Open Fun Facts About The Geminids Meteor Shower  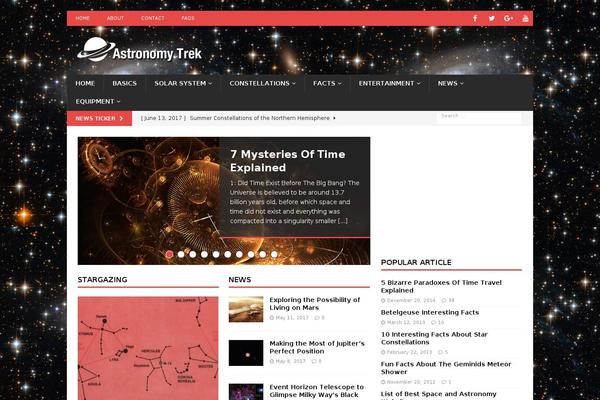446,368
